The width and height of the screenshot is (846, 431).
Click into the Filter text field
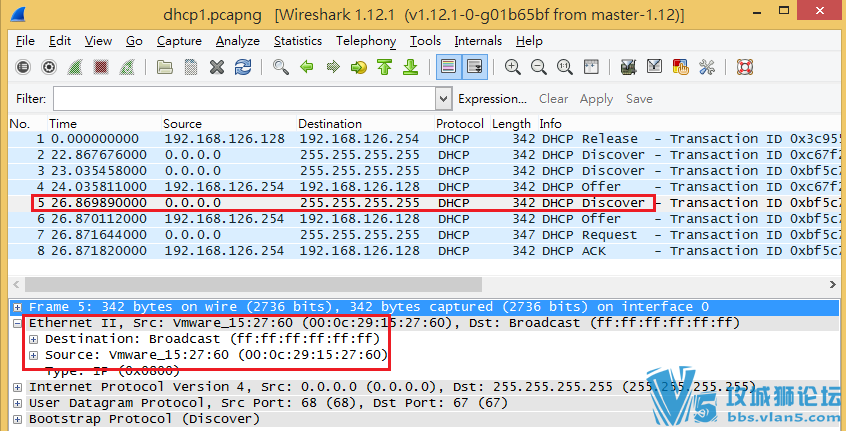(244, 99)
